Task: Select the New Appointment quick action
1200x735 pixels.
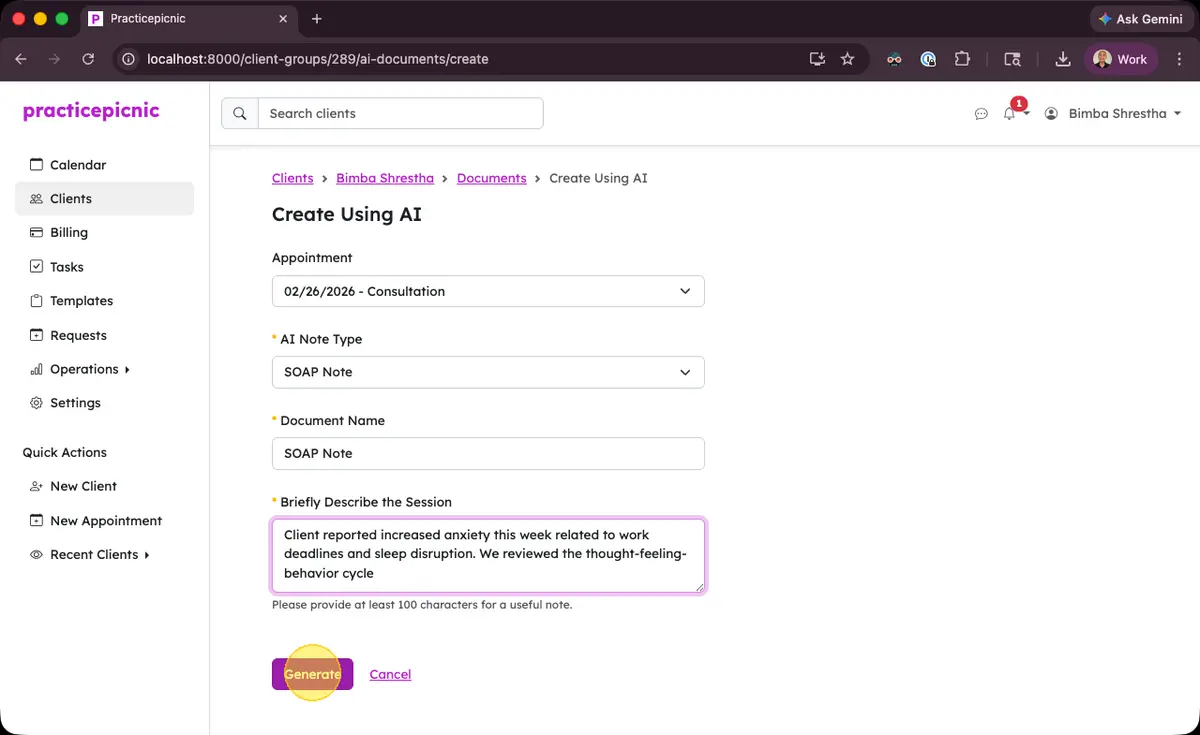Action: pyautogui.click(x=105, y=520)
